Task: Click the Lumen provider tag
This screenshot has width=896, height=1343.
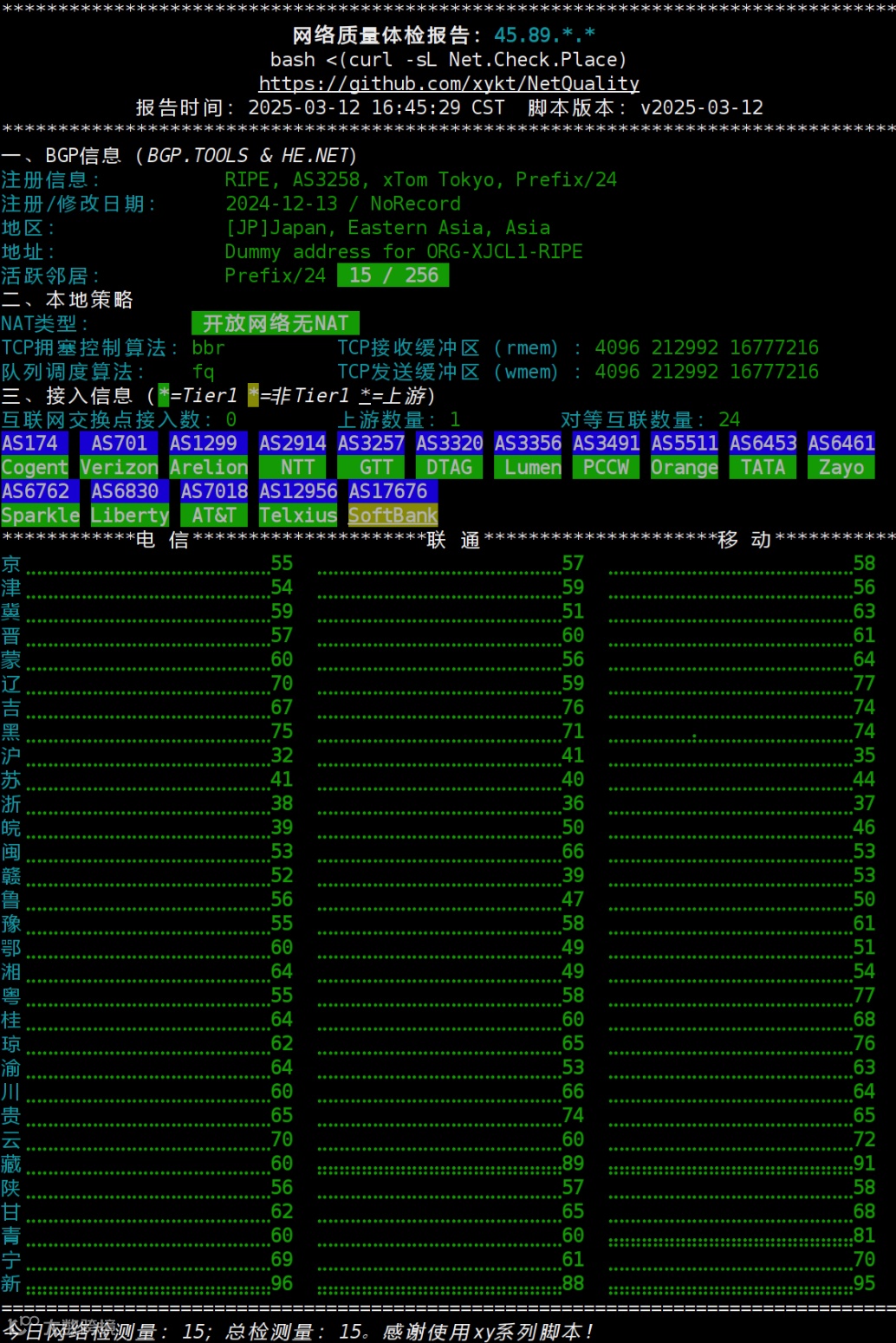Action: (528, 468)
